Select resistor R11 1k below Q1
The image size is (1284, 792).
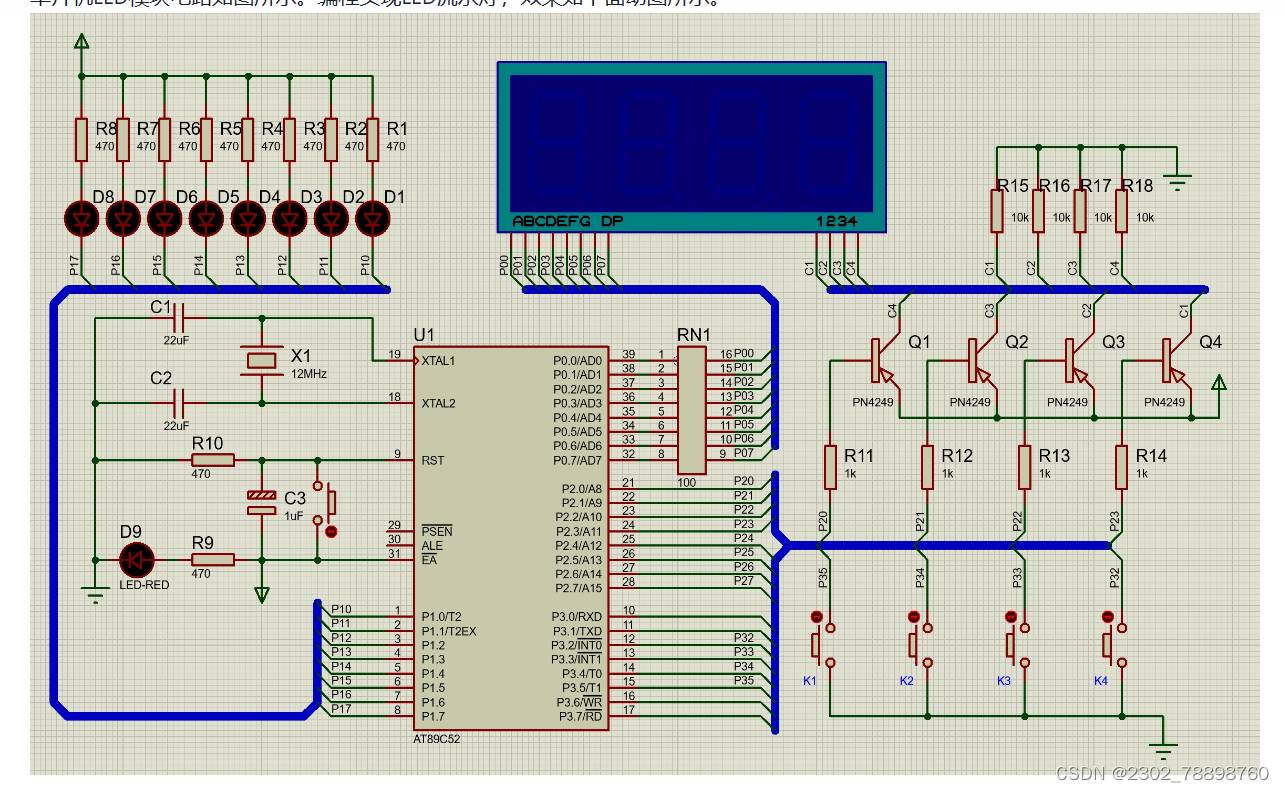pyautogui.click(x=830, y=467)
